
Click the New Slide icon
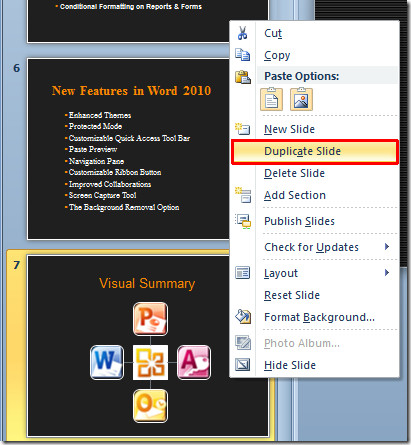click(x=243, y=129)
